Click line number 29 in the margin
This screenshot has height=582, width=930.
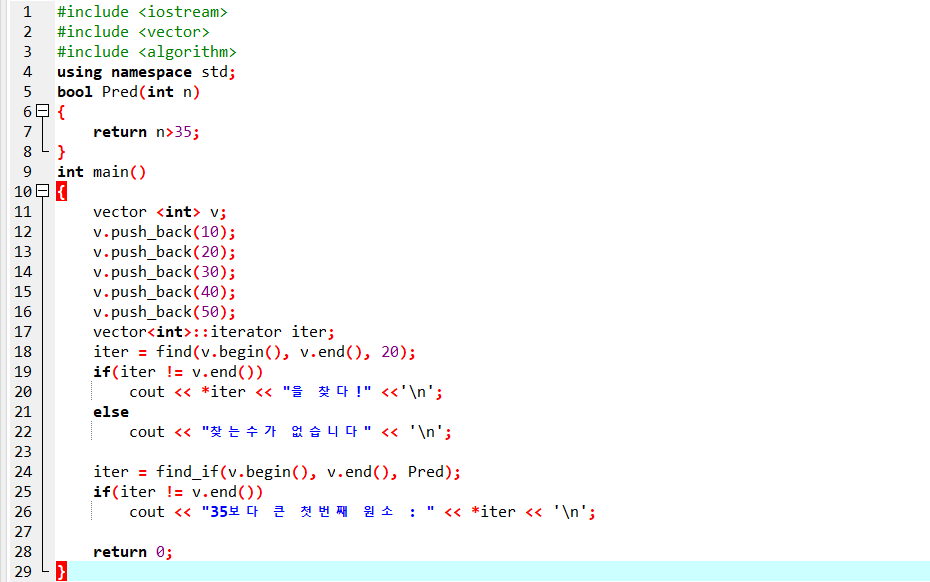coord(23,572)
